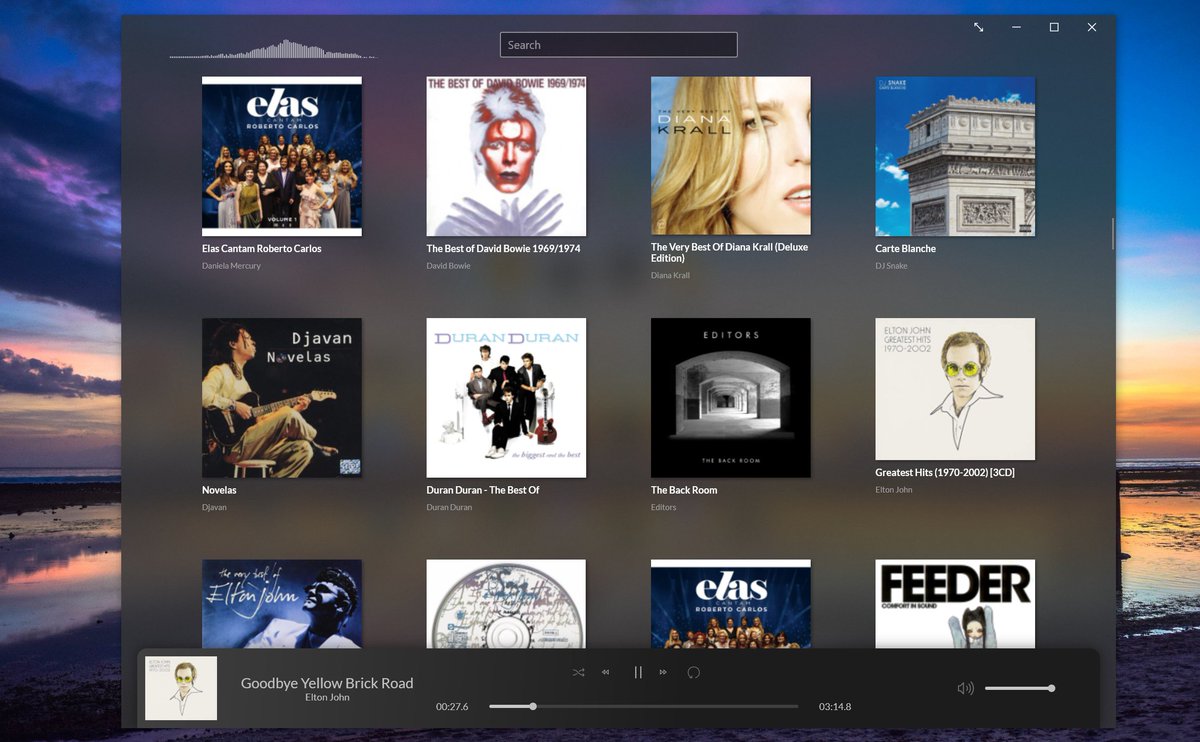Open the Diana Krall album cover
The width and height of the screenshot is (1200, 742).
click(x=731, y=156)
